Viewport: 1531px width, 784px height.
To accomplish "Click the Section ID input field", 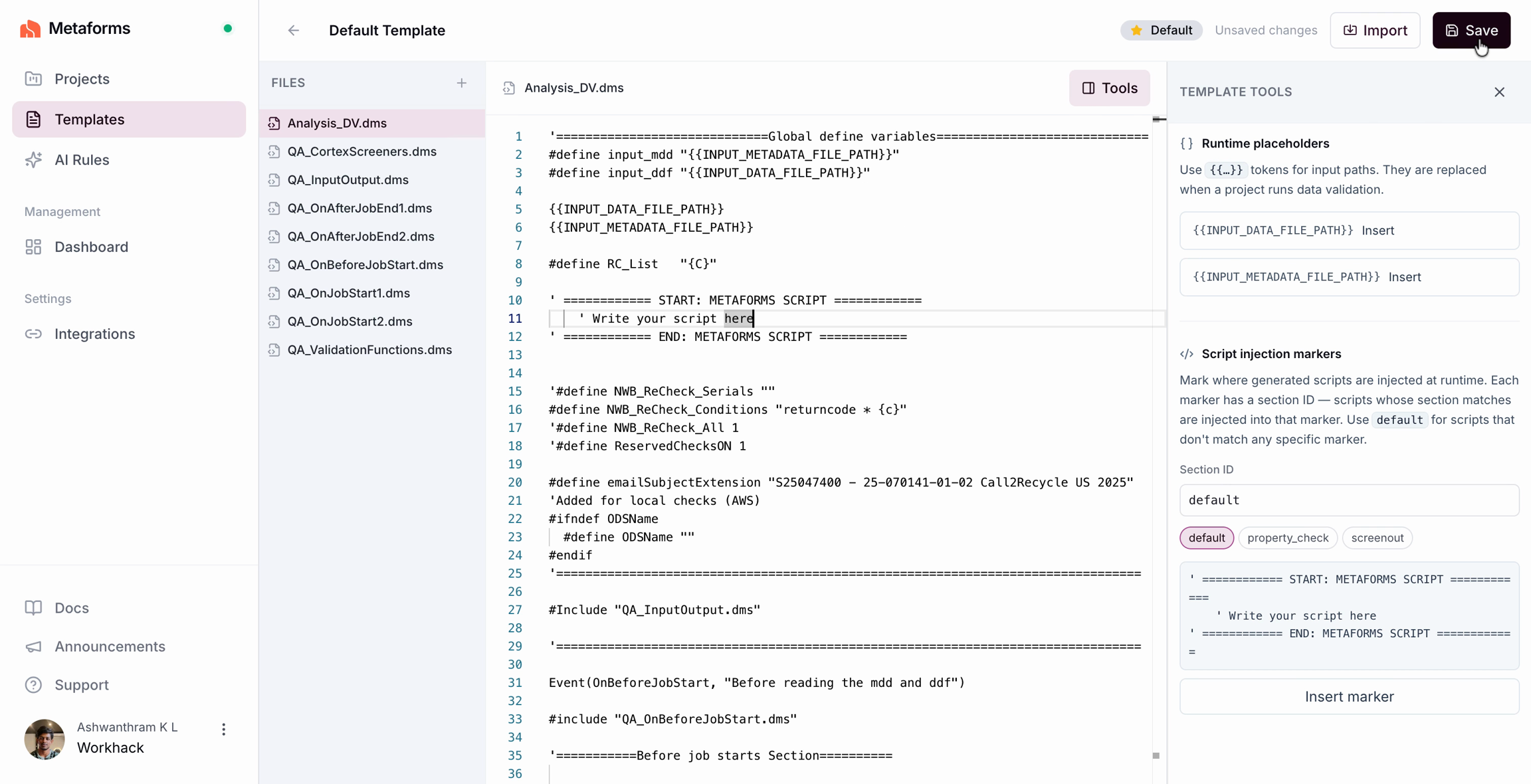I will click(1348, 500).
